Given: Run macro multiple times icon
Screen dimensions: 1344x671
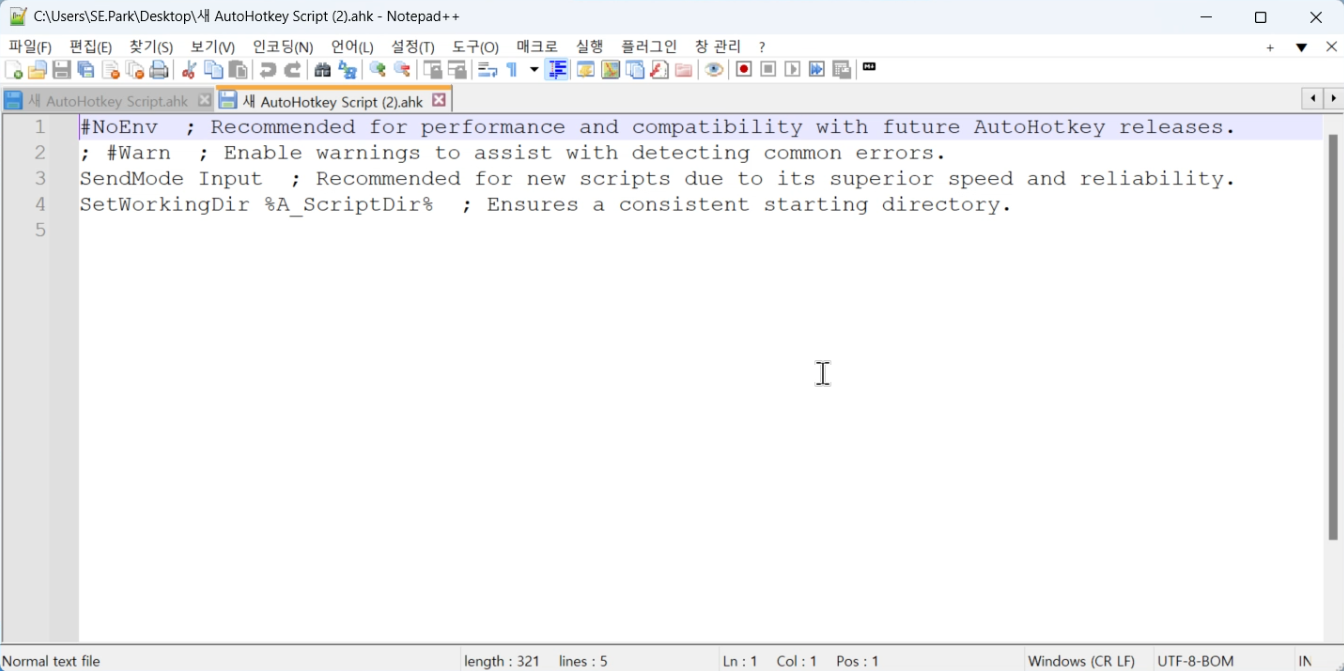Looking at the screenshot, I should pyautogui.click(x=817, y=70).
